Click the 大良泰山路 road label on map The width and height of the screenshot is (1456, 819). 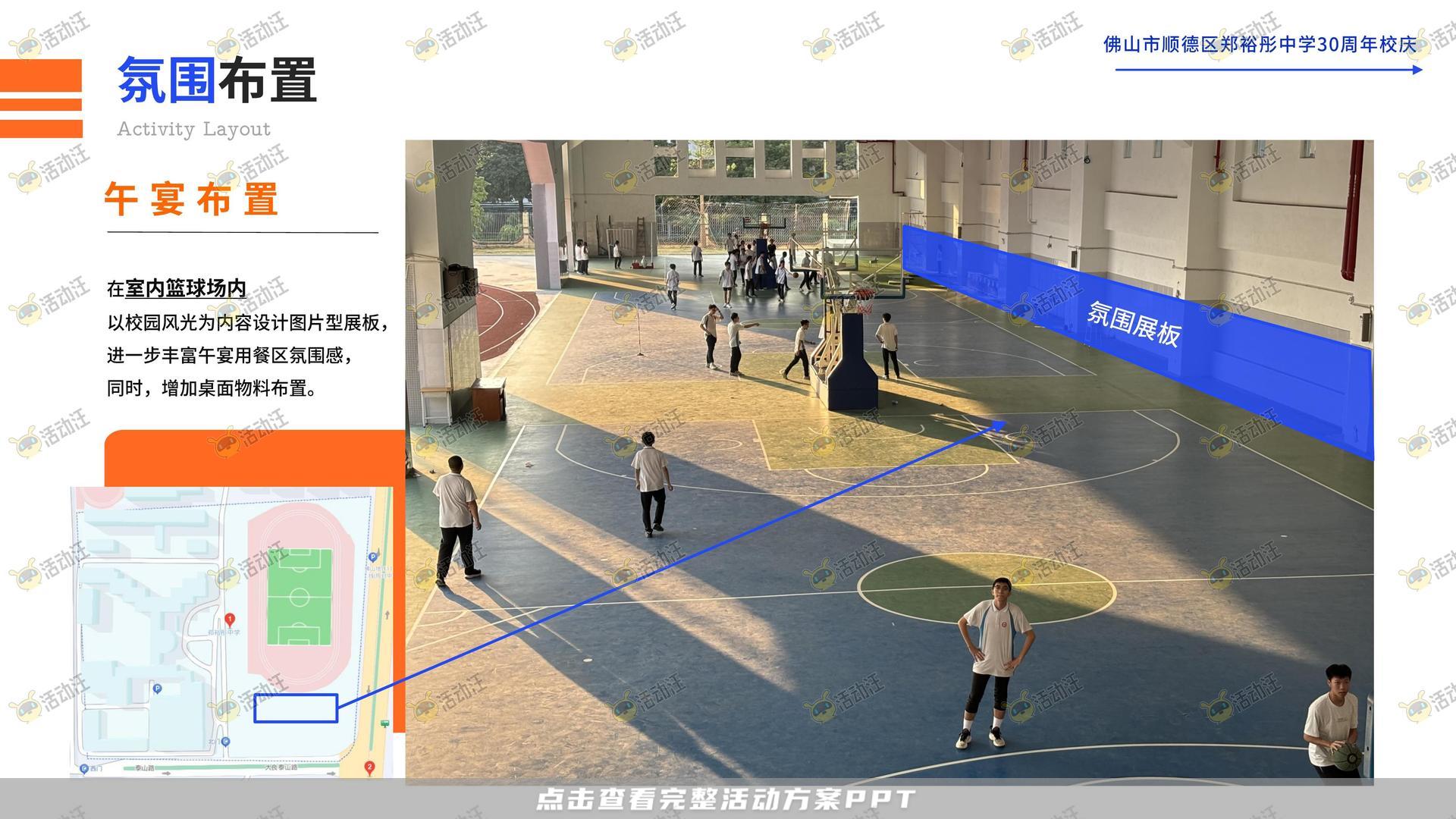[281, 767]
